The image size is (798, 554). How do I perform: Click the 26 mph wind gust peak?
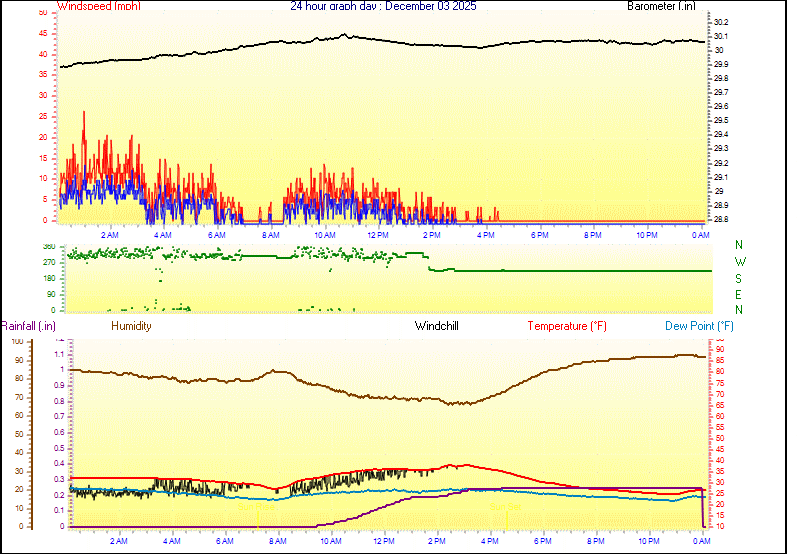[x=84, y=113]
